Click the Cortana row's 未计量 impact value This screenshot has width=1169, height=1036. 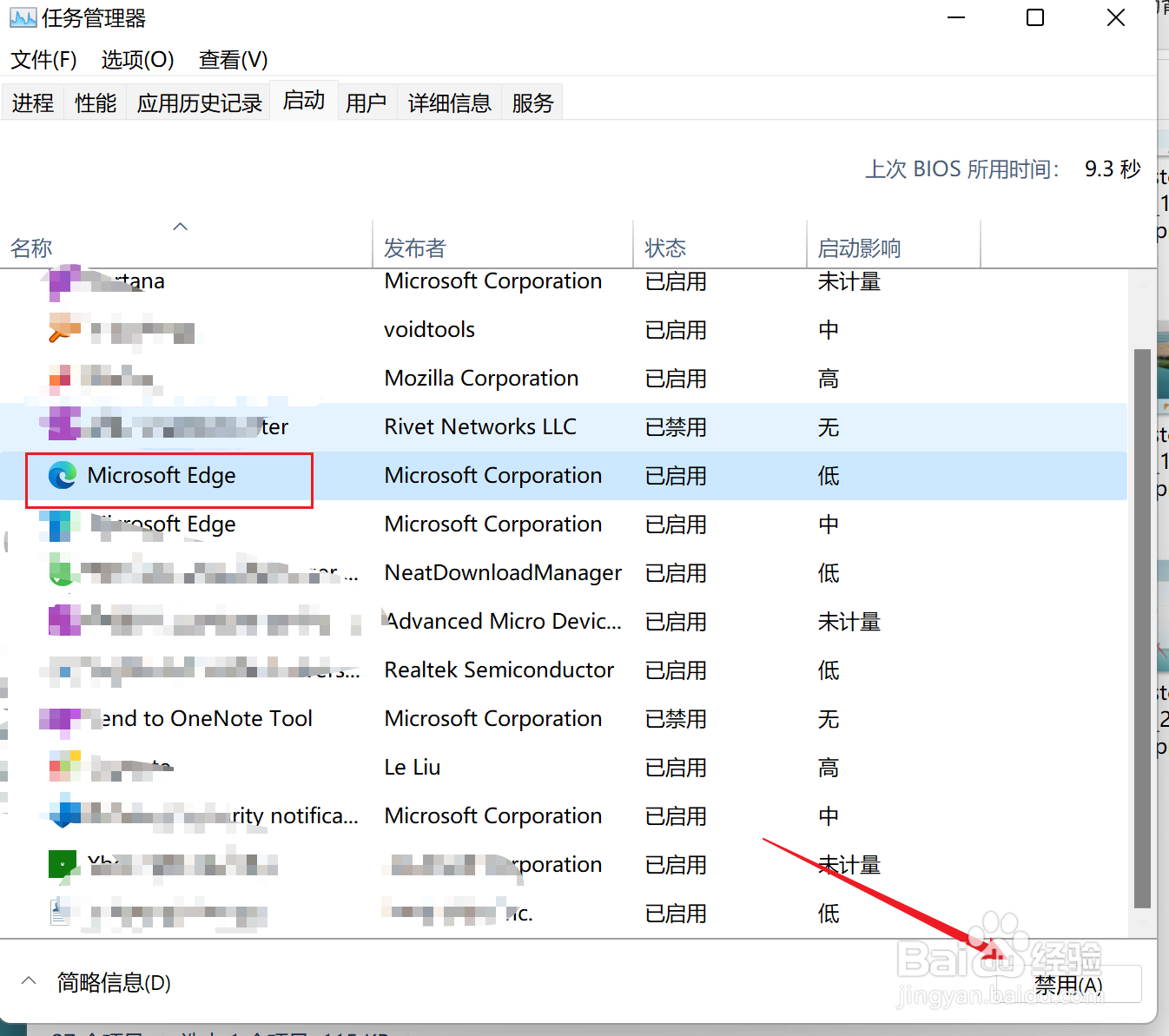(849, 281)
